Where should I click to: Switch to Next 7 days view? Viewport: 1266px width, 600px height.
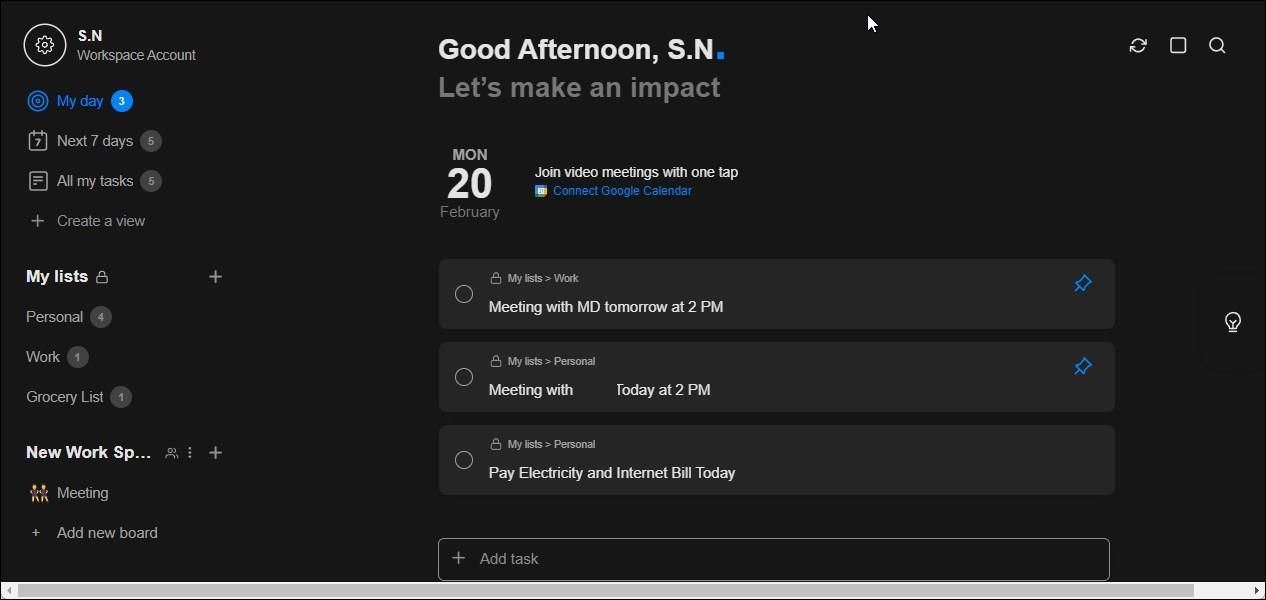point(94,141)
